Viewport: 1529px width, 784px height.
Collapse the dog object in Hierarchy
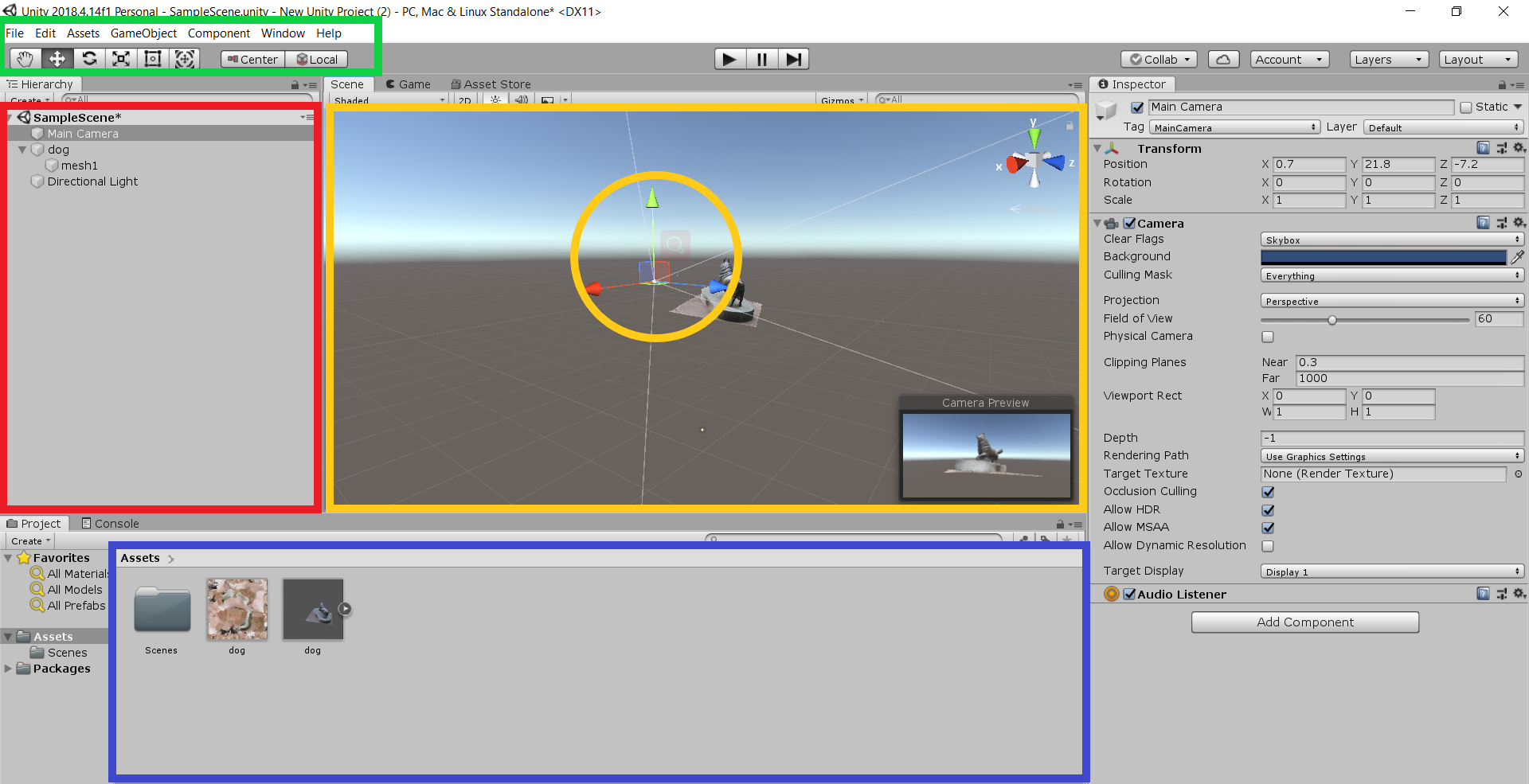pos(22,150)
